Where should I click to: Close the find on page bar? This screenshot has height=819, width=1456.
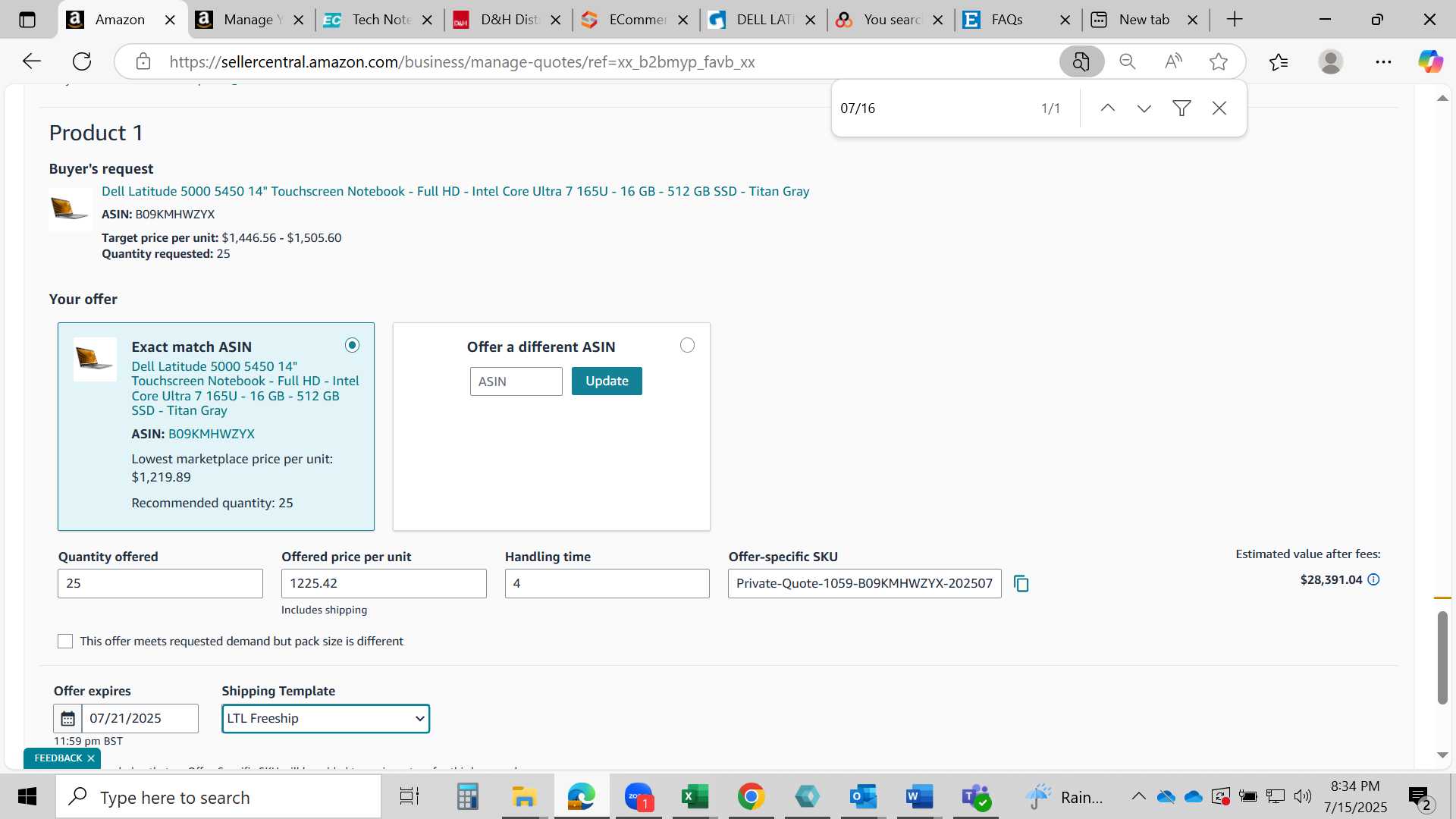pos(1219,108)
